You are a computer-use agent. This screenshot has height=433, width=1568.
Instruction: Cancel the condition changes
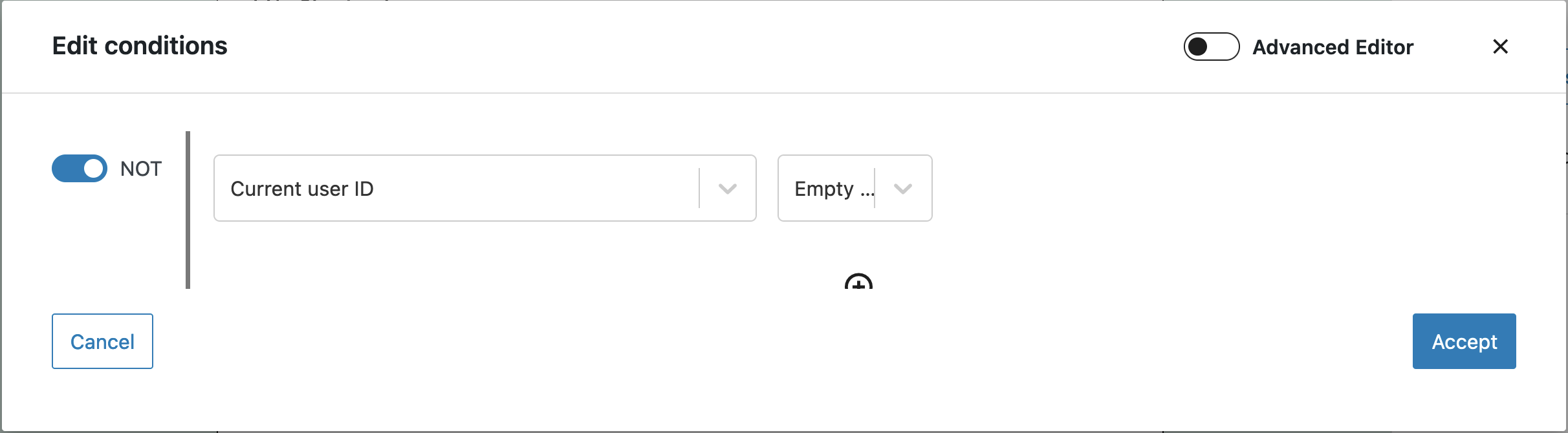tap(102, 341)
